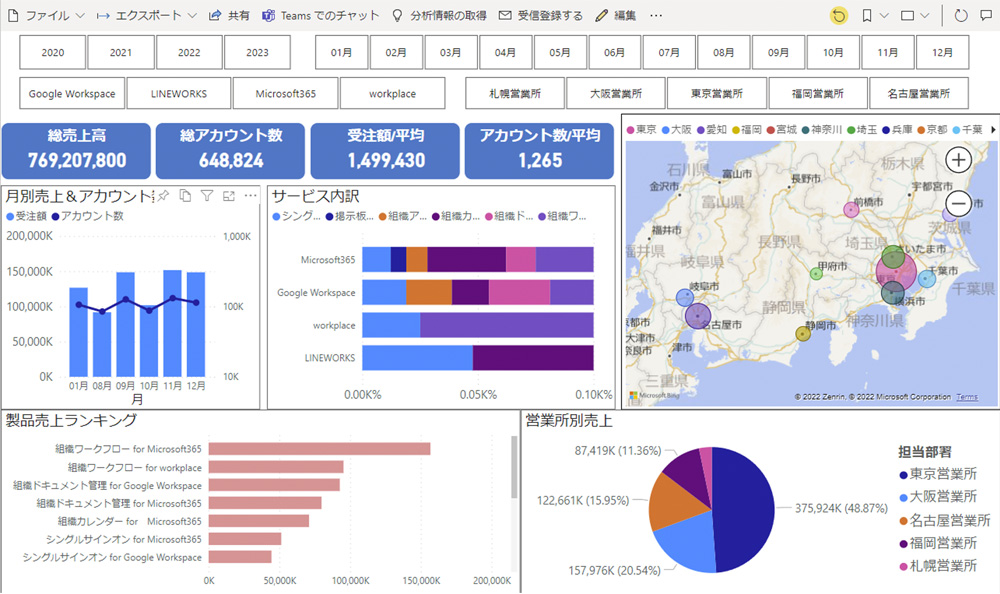Screen dimensions: 1000x594
Task: Toggle the 07月 month slicer
Action: pos(669,52)
